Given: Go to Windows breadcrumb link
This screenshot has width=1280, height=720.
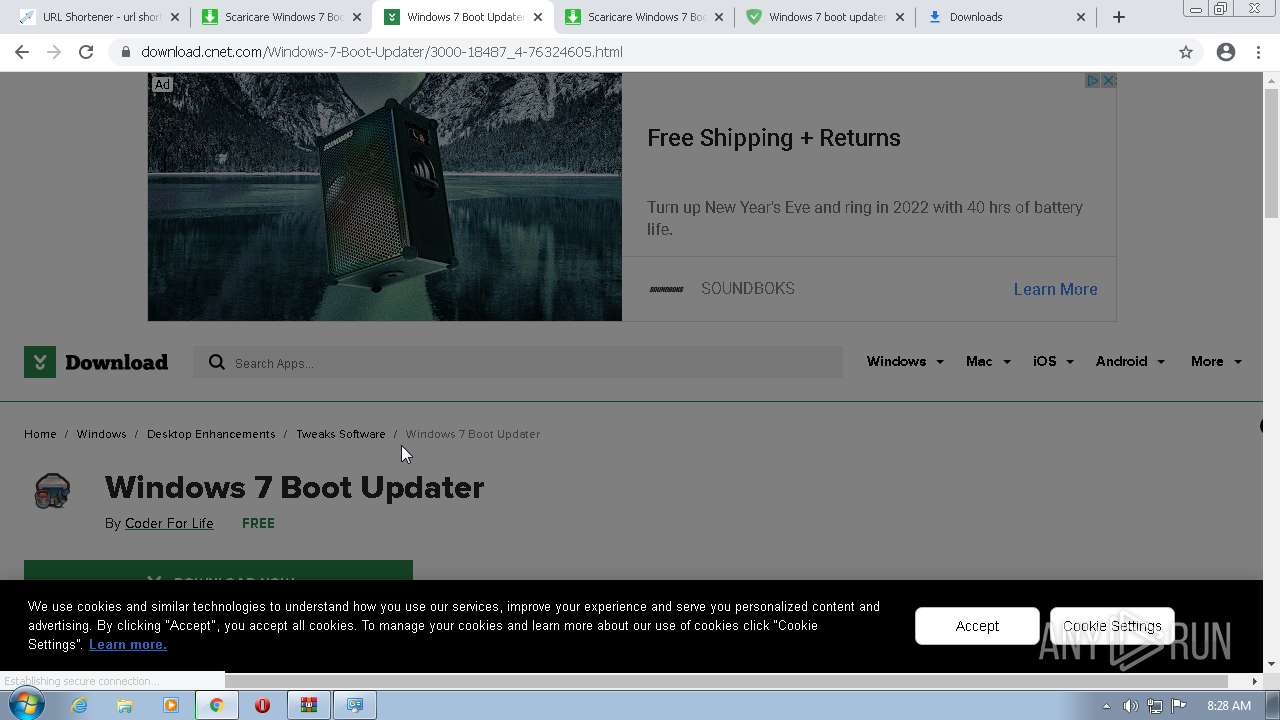Looking at the screenshot, I should 101,434.
